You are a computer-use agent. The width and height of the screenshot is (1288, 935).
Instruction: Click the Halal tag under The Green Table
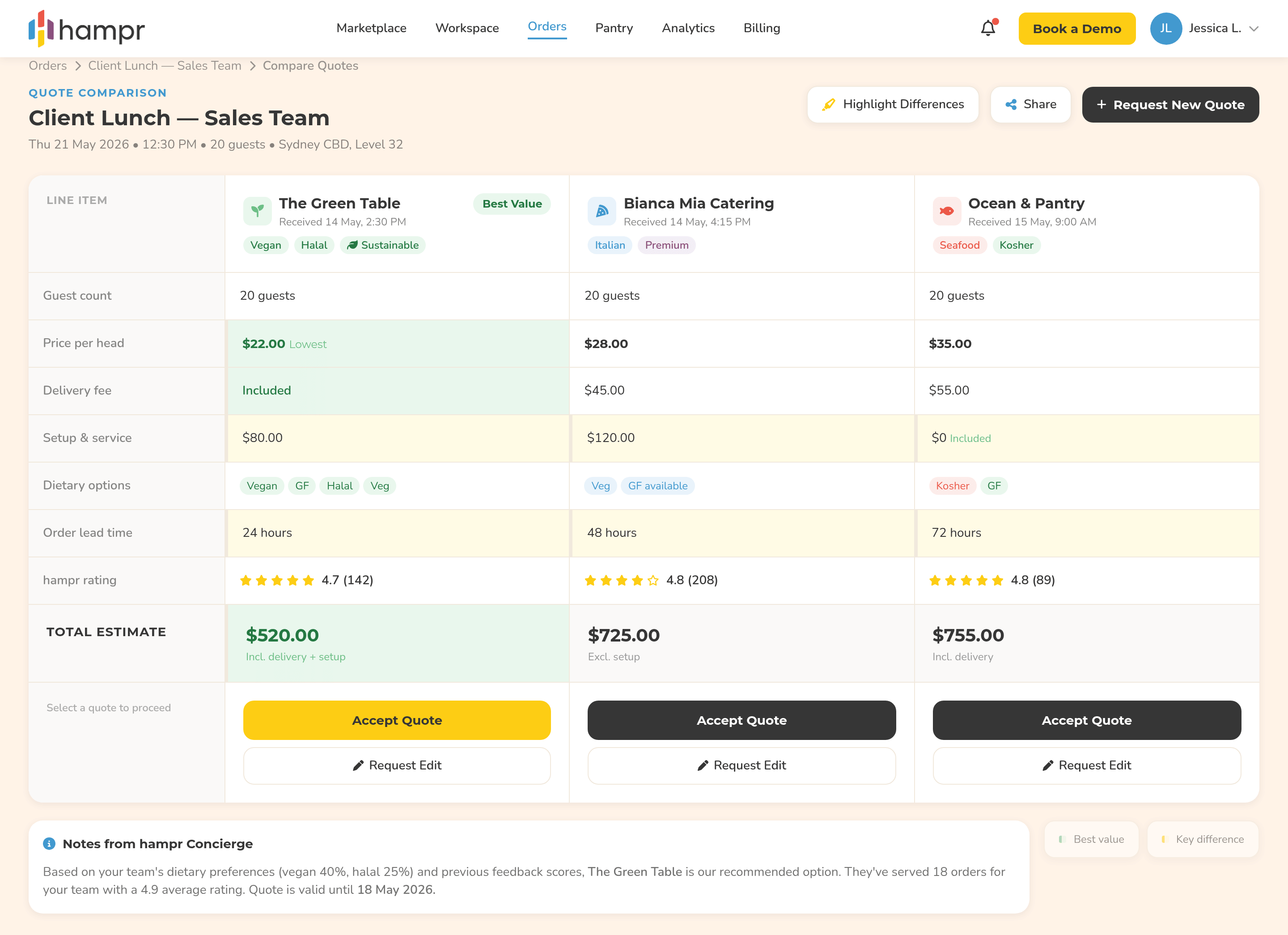click(x=314, y=245)
